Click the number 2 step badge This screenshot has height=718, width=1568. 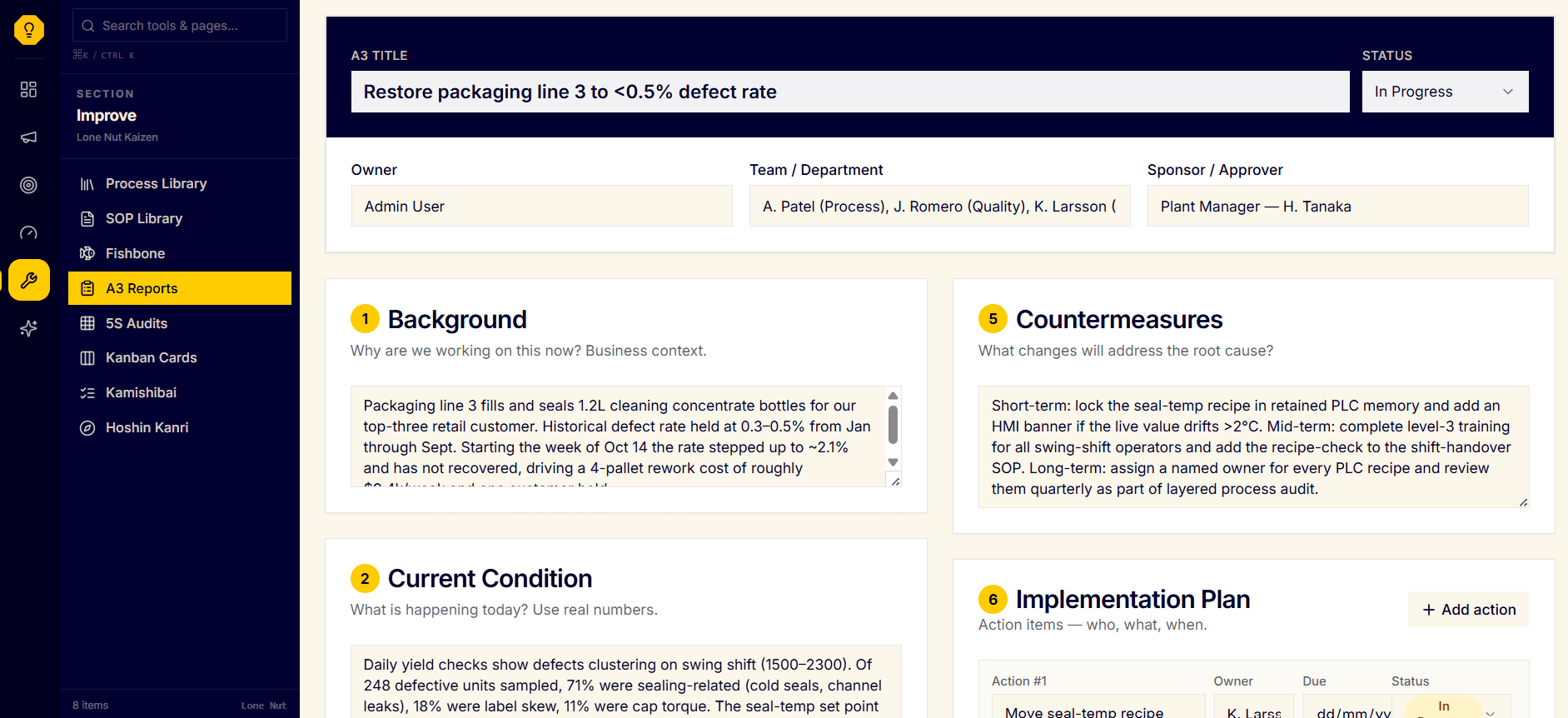coord(365,578)
